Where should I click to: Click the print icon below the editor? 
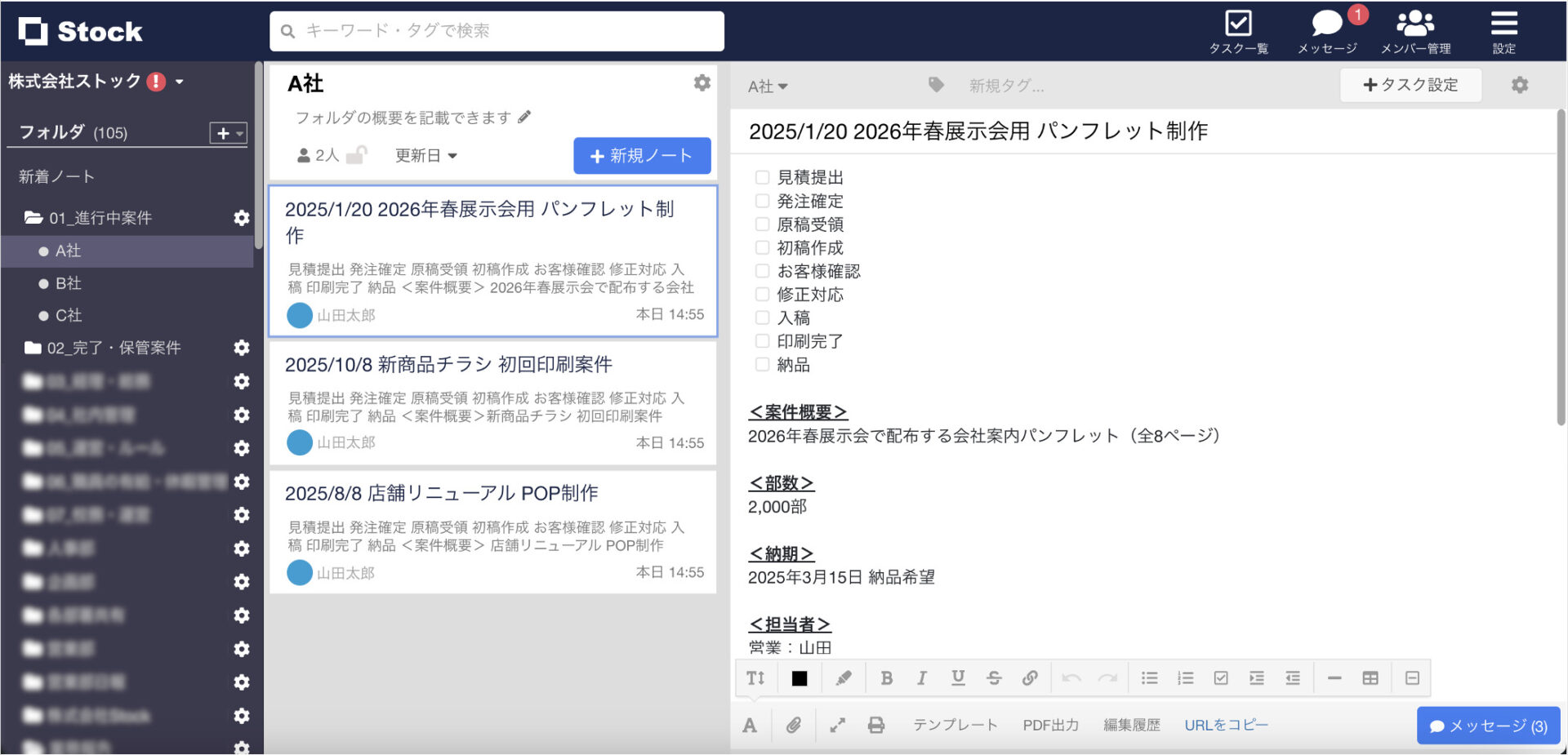(876, 725)
